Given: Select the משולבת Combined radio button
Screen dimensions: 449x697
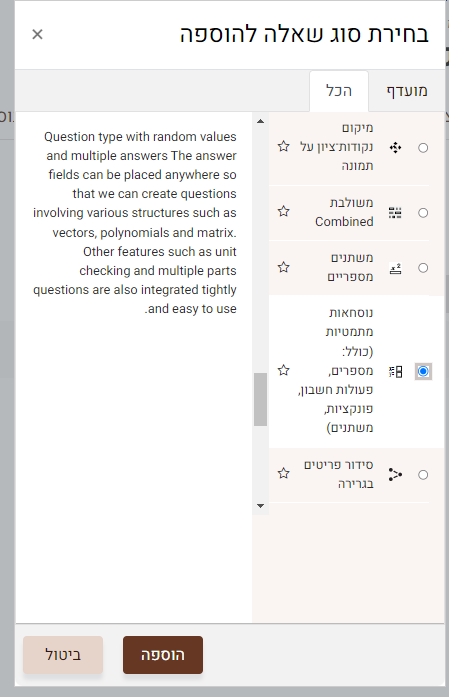Looking at the screenshot, I should click(x=423, y=213).
